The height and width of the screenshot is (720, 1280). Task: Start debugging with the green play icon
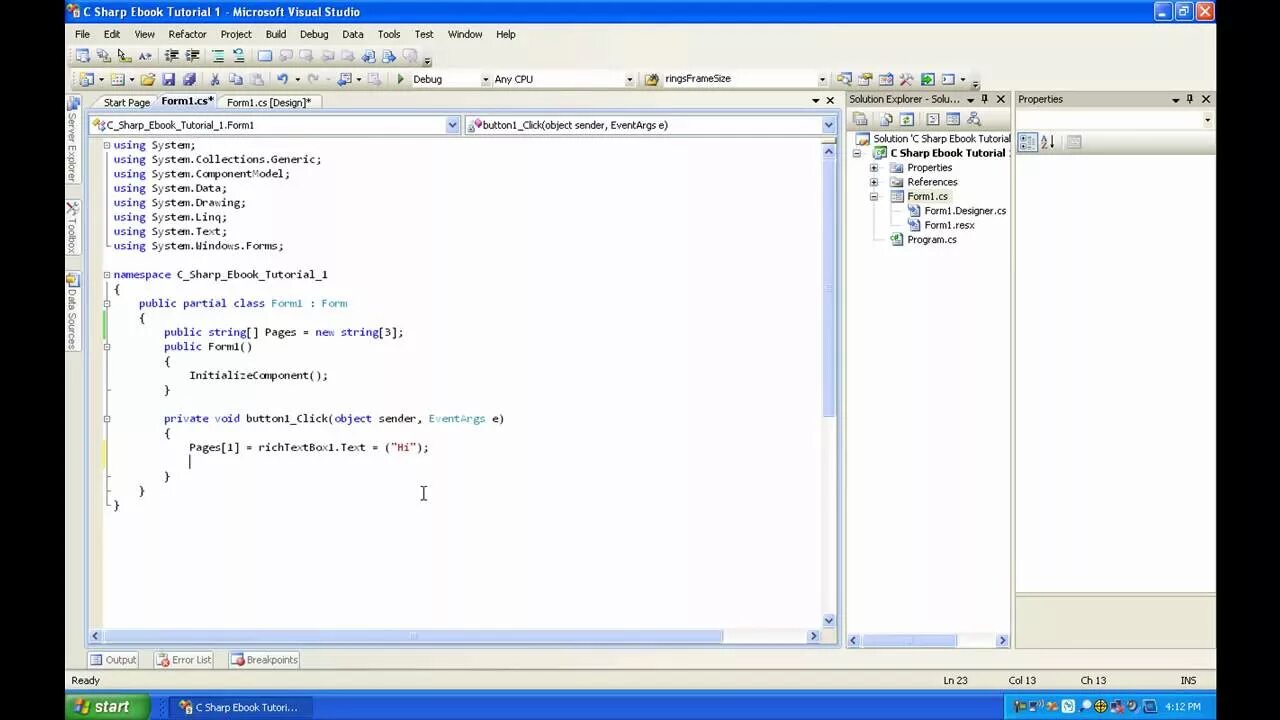pyautogui.click(x=400, y=79)
